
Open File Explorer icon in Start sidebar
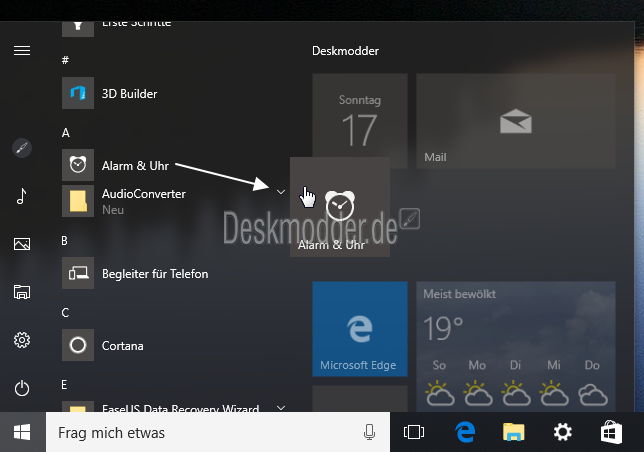tap(22, 292)
